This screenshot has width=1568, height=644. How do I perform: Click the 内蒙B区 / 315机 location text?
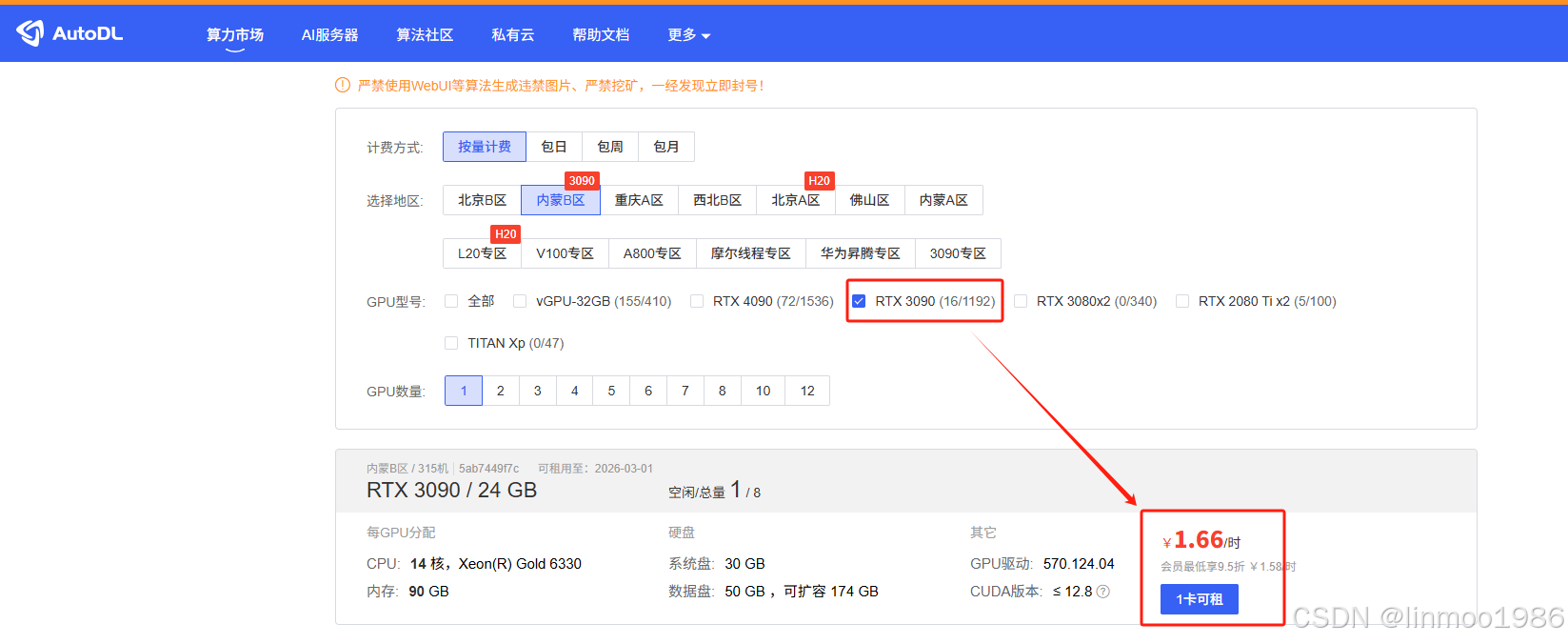click(x=407, y=469)
